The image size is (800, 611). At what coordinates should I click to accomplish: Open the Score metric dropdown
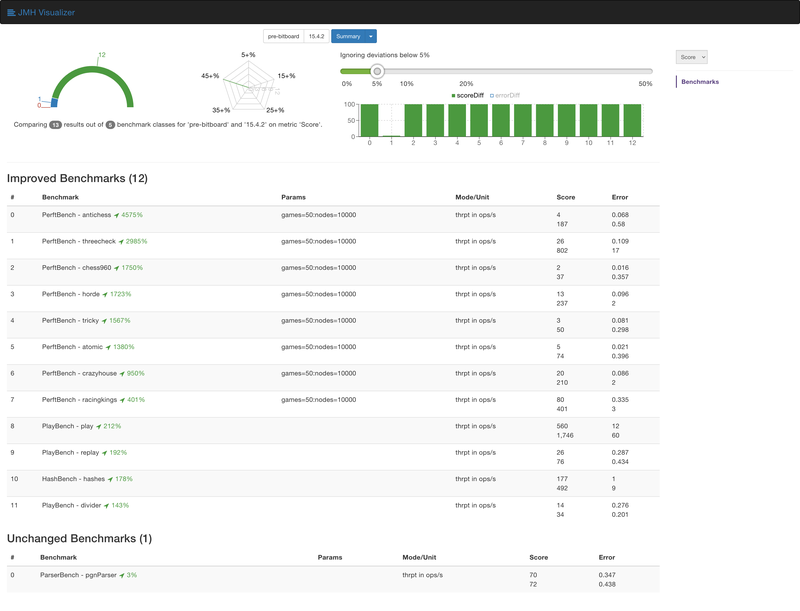click(x=692, y=57)
